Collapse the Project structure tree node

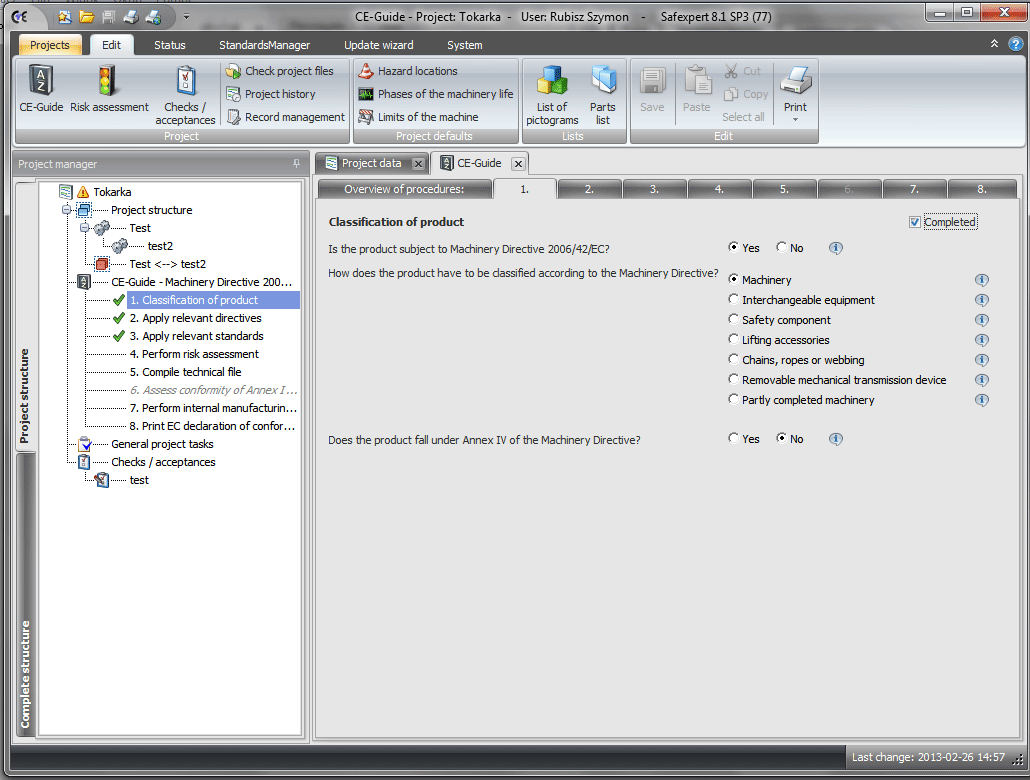[x=67, y=210]
